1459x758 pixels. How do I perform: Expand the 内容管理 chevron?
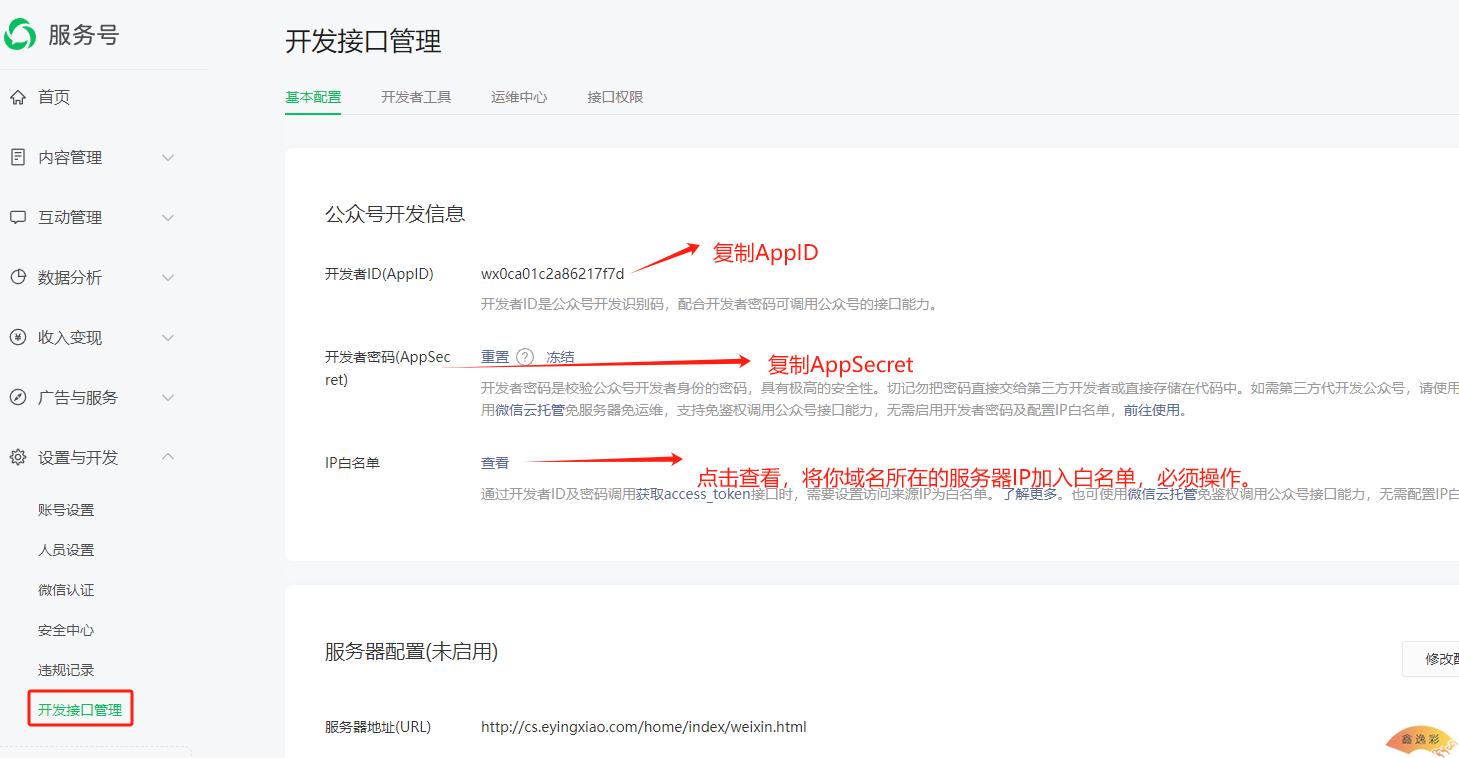[168, 157]
